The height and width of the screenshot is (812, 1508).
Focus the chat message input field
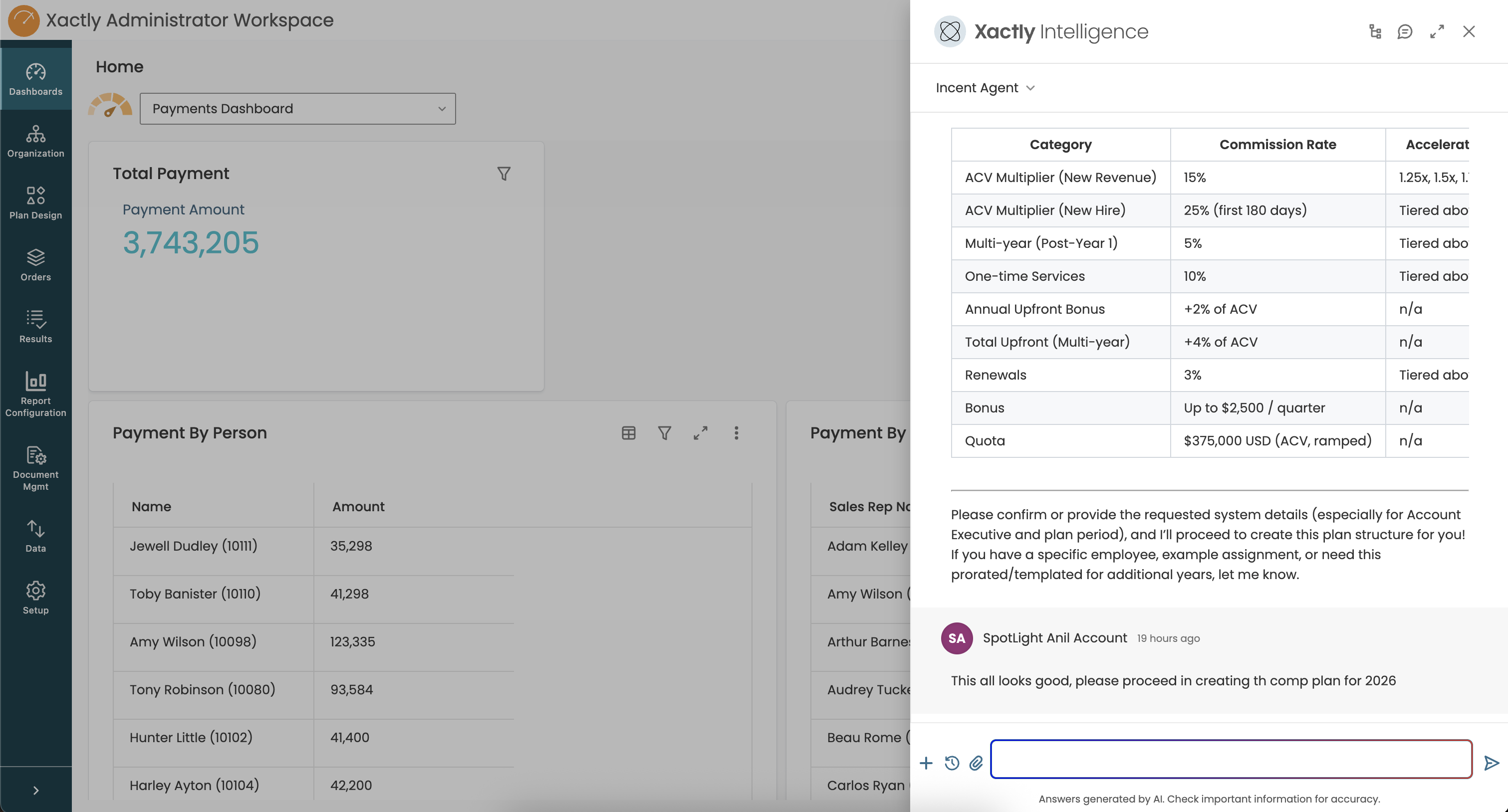(1231, 759)
